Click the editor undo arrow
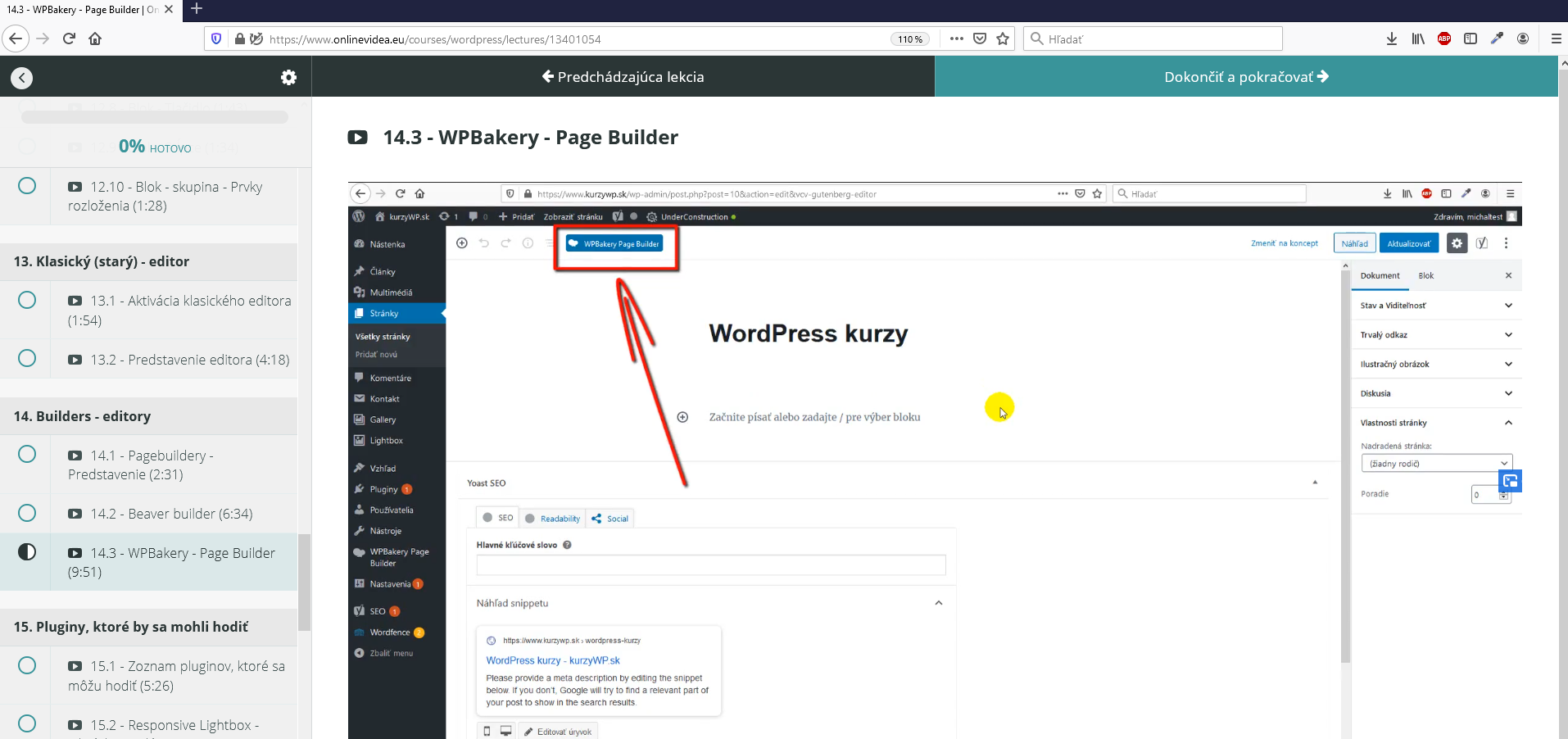This screenshot has width=1568, height=739. pyautogui.click(x=484, y=243)
